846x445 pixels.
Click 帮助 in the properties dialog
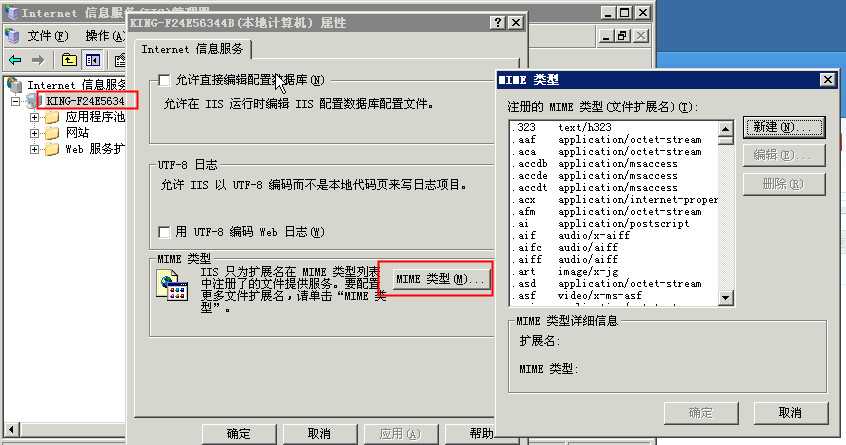pos(479,434)
